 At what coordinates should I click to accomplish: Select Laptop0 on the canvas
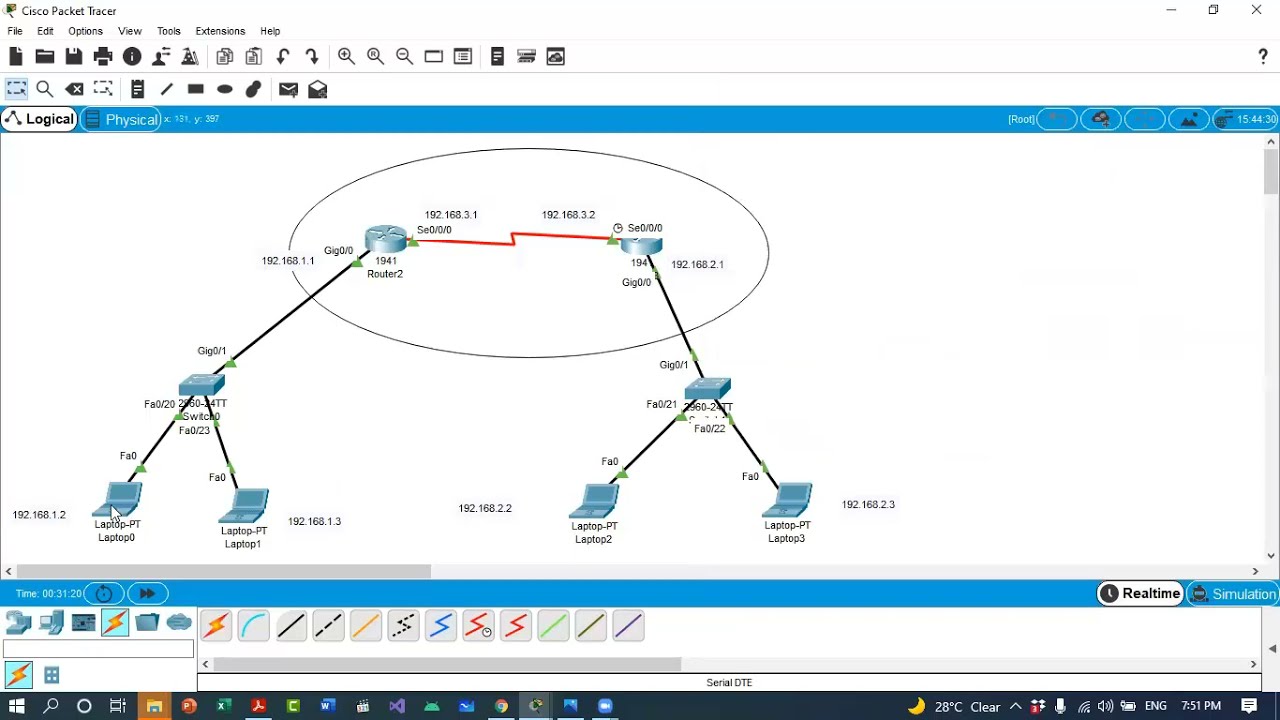click(119, 499)
